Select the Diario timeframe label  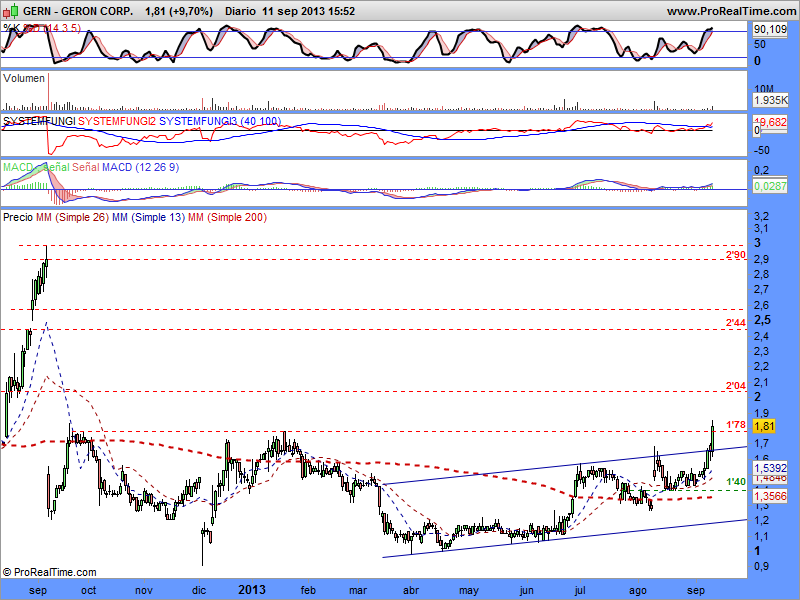(x=240, y=11)
